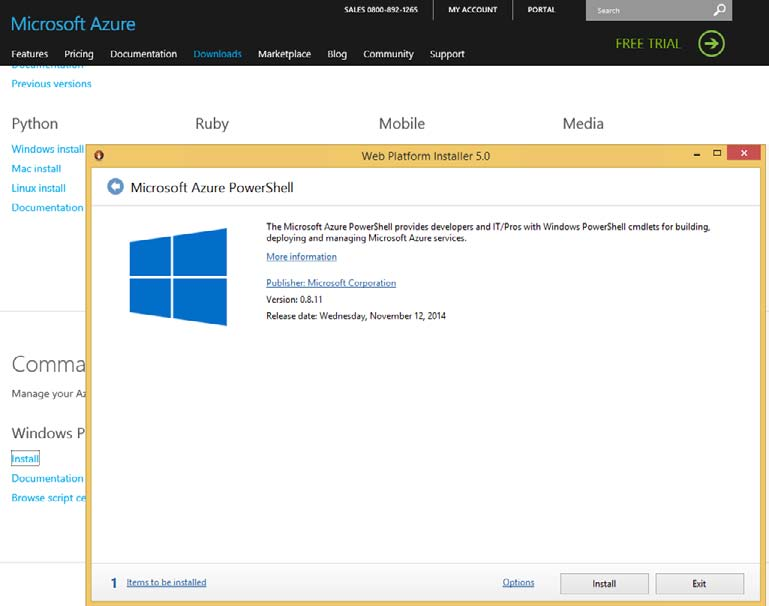Maximize the Web Platform Installer window

point(717,154)
